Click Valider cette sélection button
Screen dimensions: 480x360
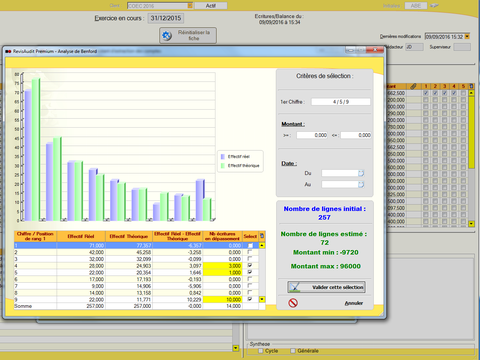[x=326, y=287]
